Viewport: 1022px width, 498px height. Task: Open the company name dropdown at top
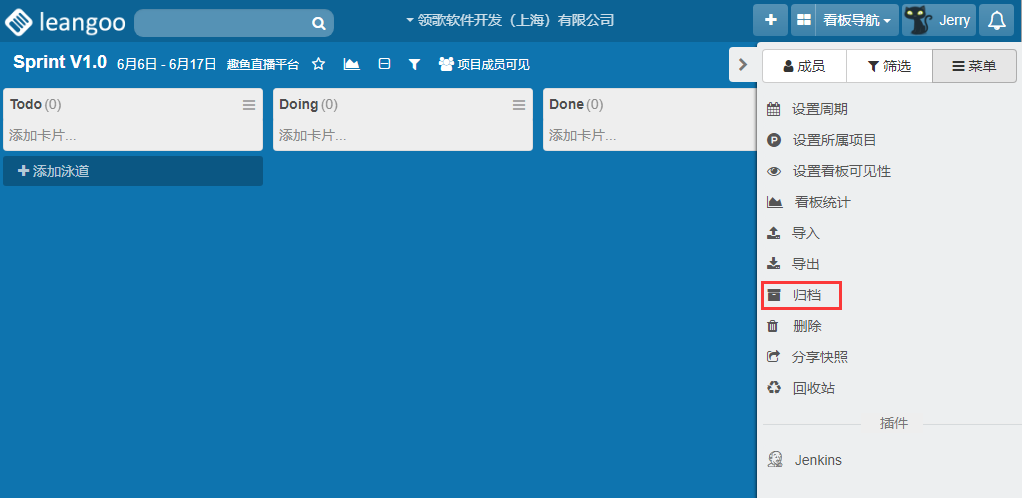click(510, 20)
